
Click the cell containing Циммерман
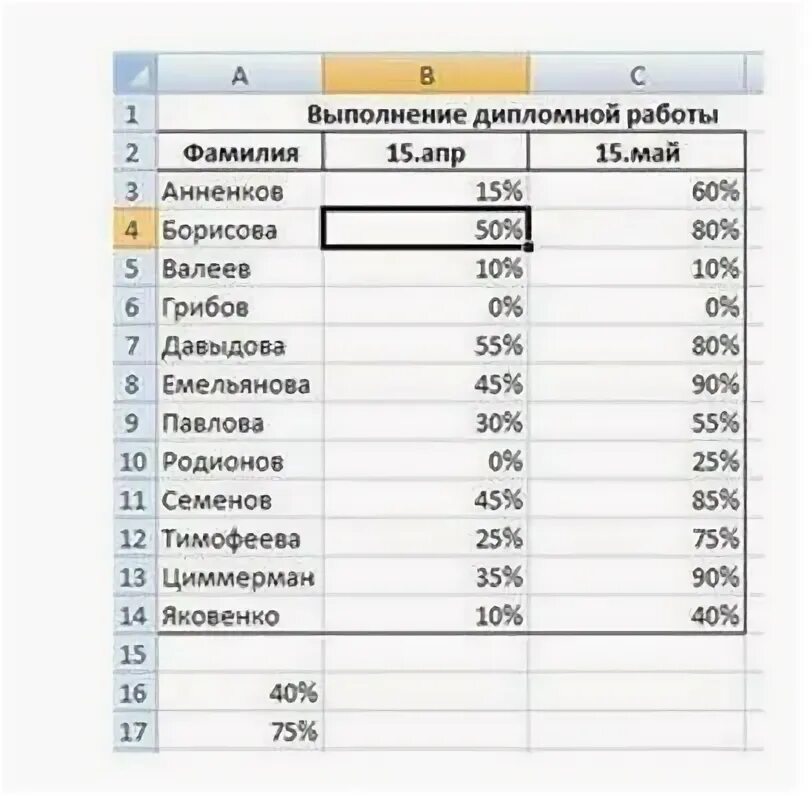click(x=239, y=577)
